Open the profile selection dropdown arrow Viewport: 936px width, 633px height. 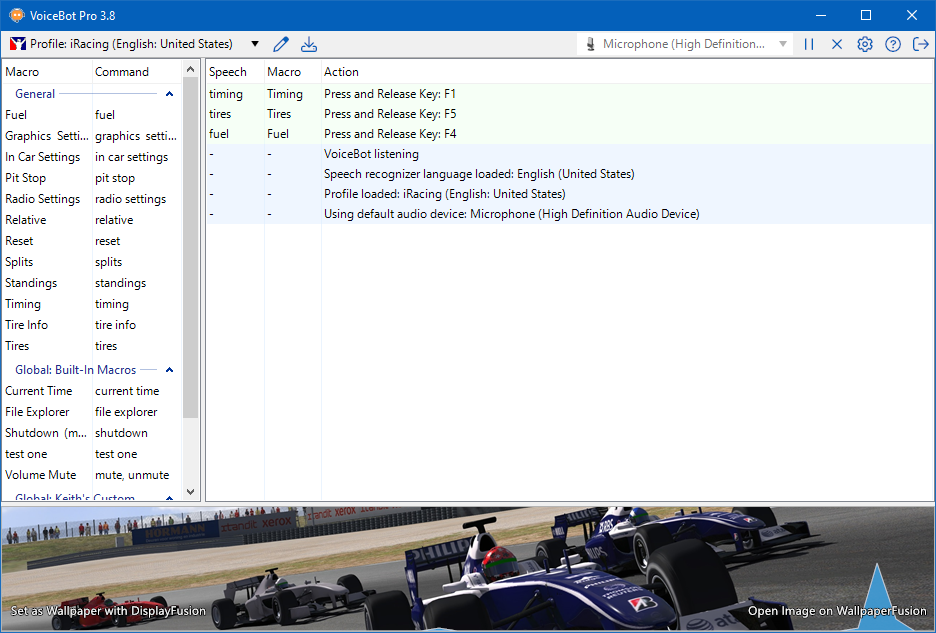pyautogui.click(x=255, y=44)
